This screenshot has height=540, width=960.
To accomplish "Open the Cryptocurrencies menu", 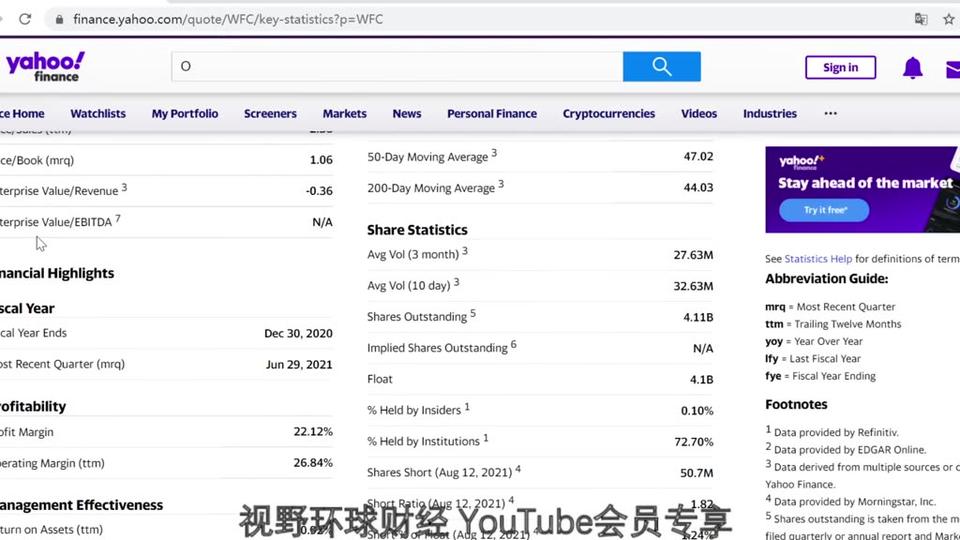I will click(609, 113).
